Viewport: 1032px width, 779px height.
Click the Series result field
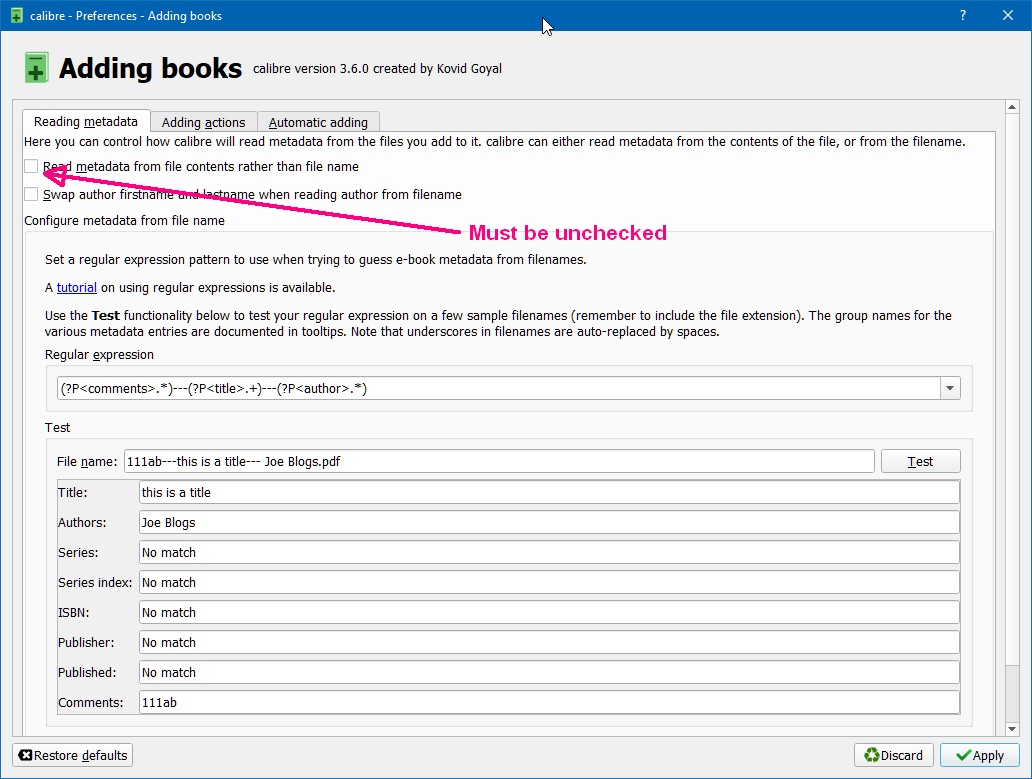pyautogui.click(x=549, y=553)
